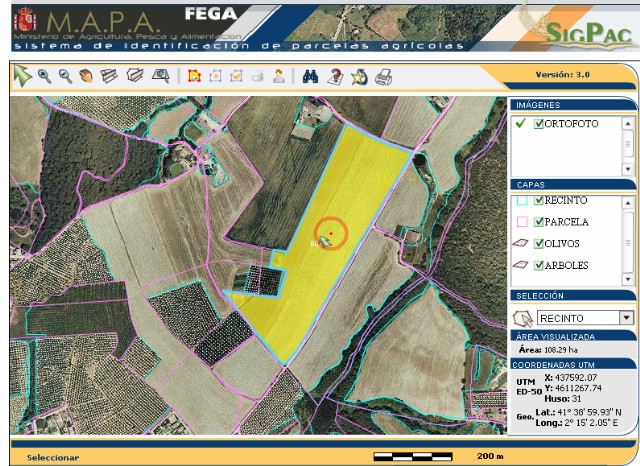
Task: Click the person icon in toolbar
Action: [279, 76]
